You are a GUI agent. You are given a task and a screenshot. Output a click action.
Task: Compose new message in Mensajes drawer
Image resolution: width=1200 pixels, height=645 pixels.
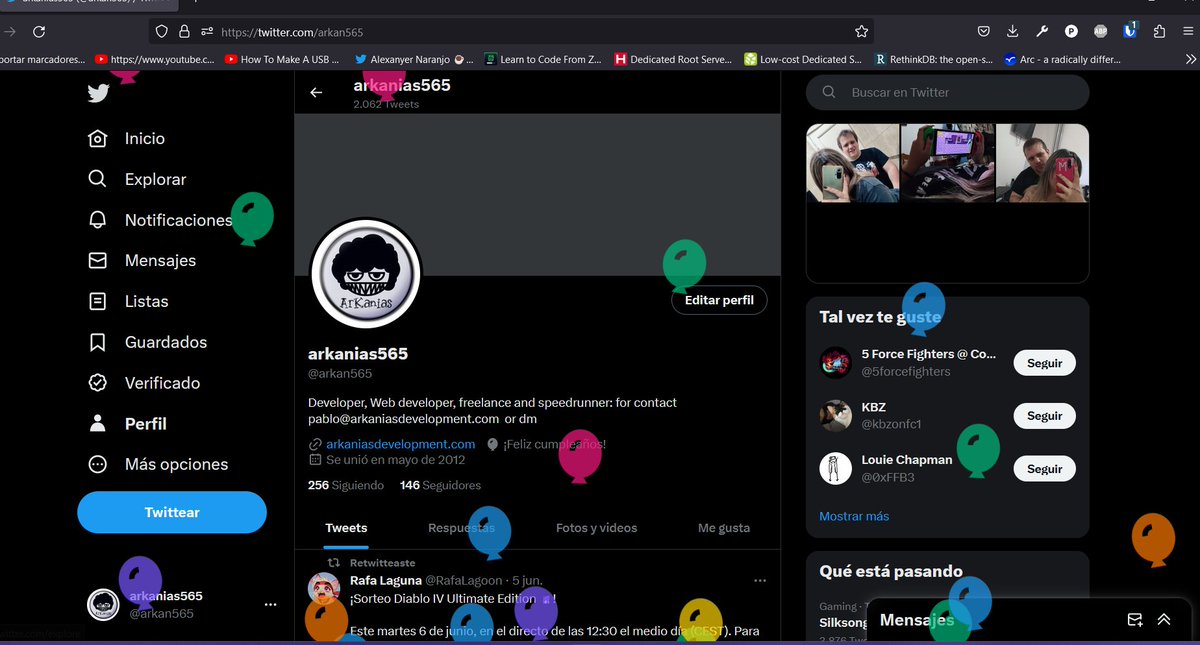(1135, 620)
